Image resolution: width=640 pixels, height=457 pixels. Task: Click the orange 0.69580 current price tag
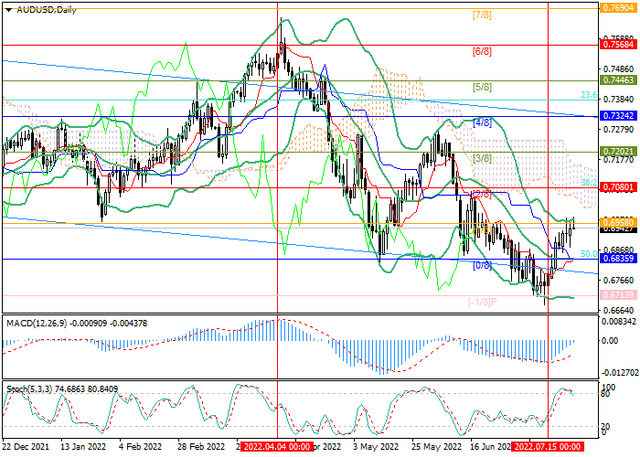point(619,221)
